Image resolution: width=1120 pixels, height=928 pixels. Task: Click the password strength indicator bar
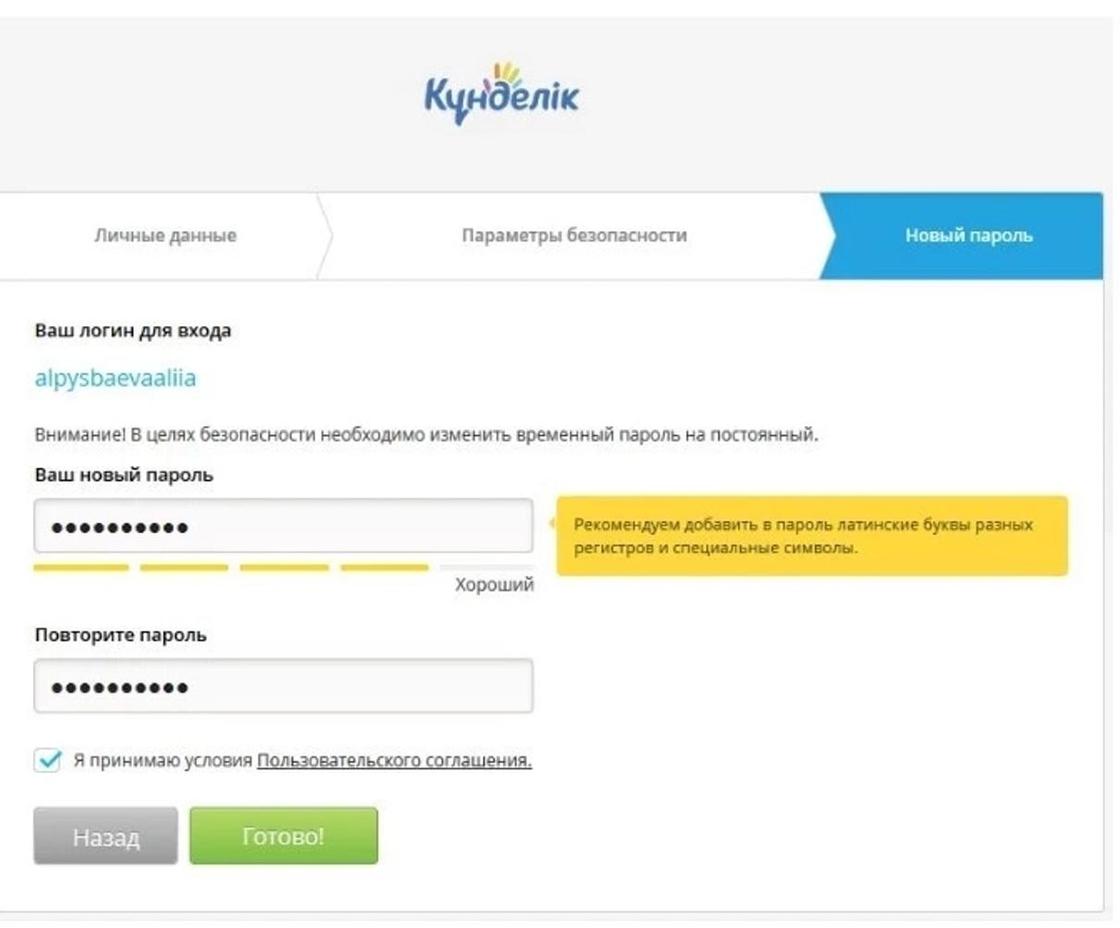(x=284, y=568)
